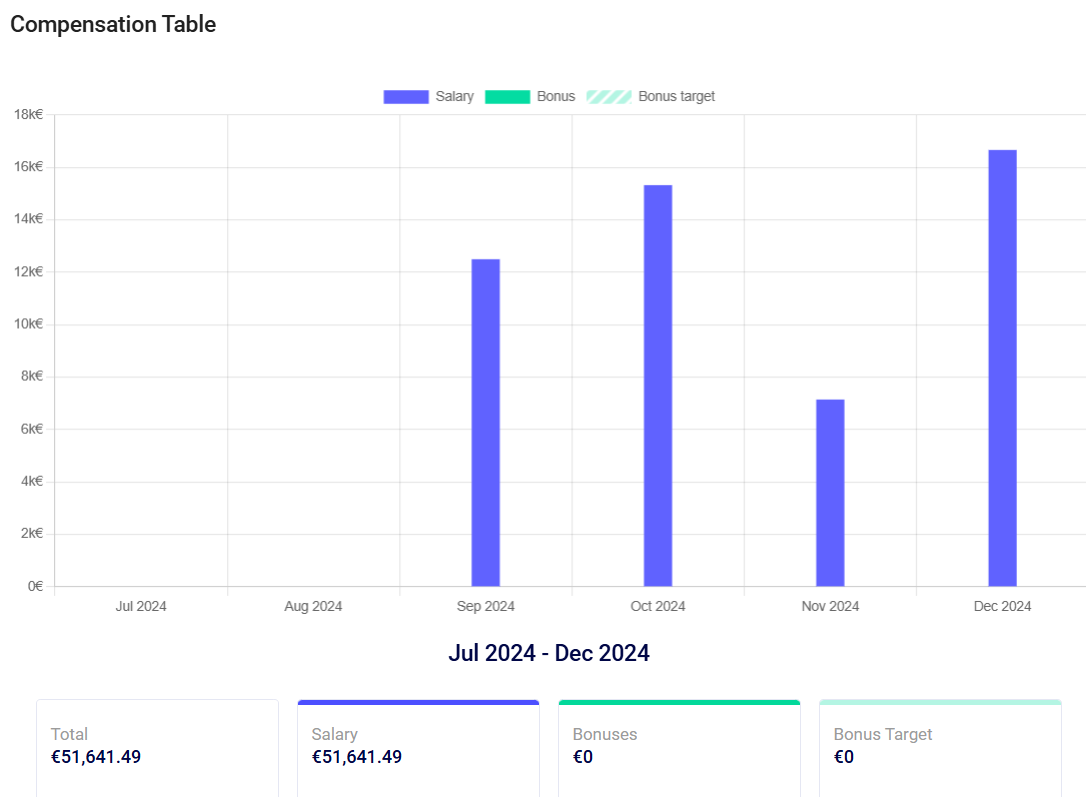Hide Salary series via legend label

coord(455,97)
